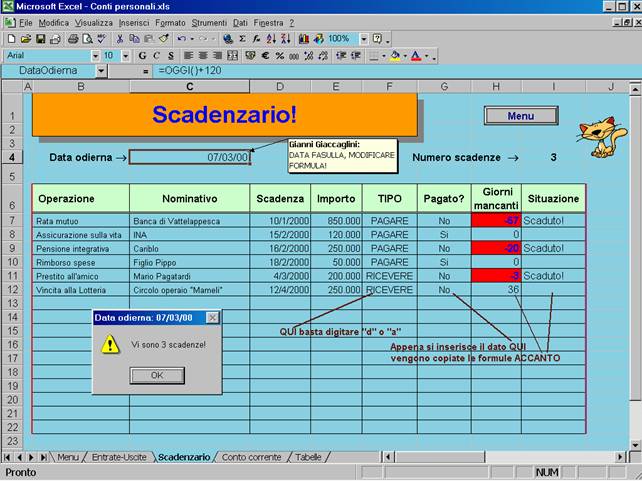Toggle italic formatting with C button
642x481 pixels.
156,56
